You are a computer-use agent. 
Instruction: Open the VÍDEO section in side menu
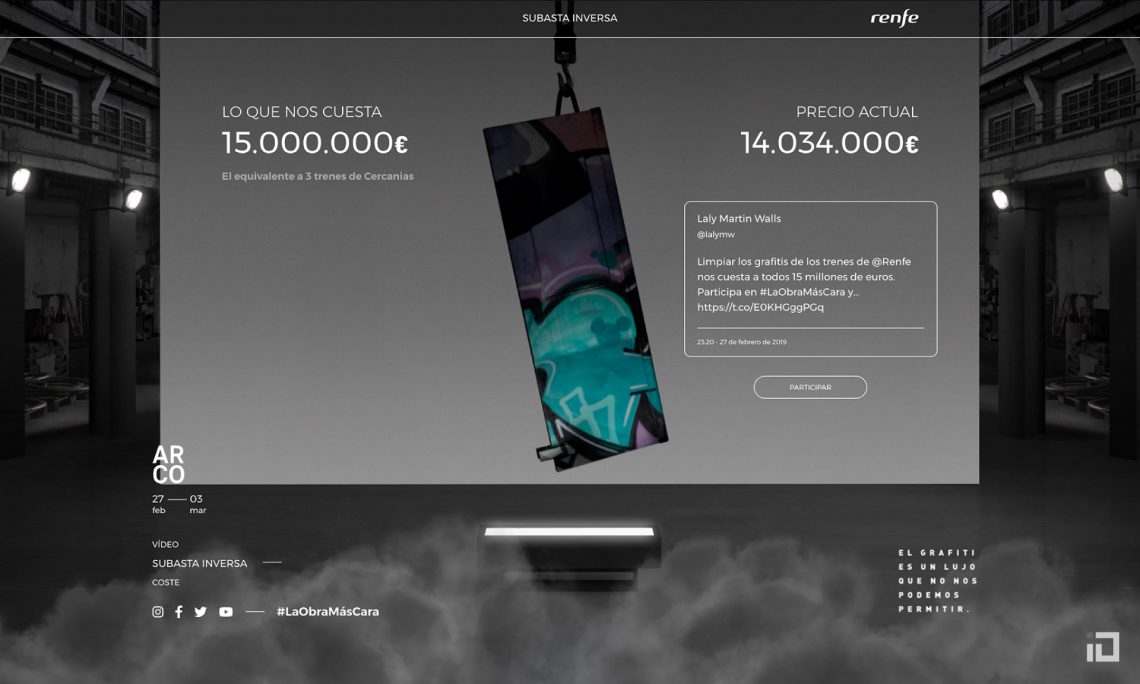point(165,544)
